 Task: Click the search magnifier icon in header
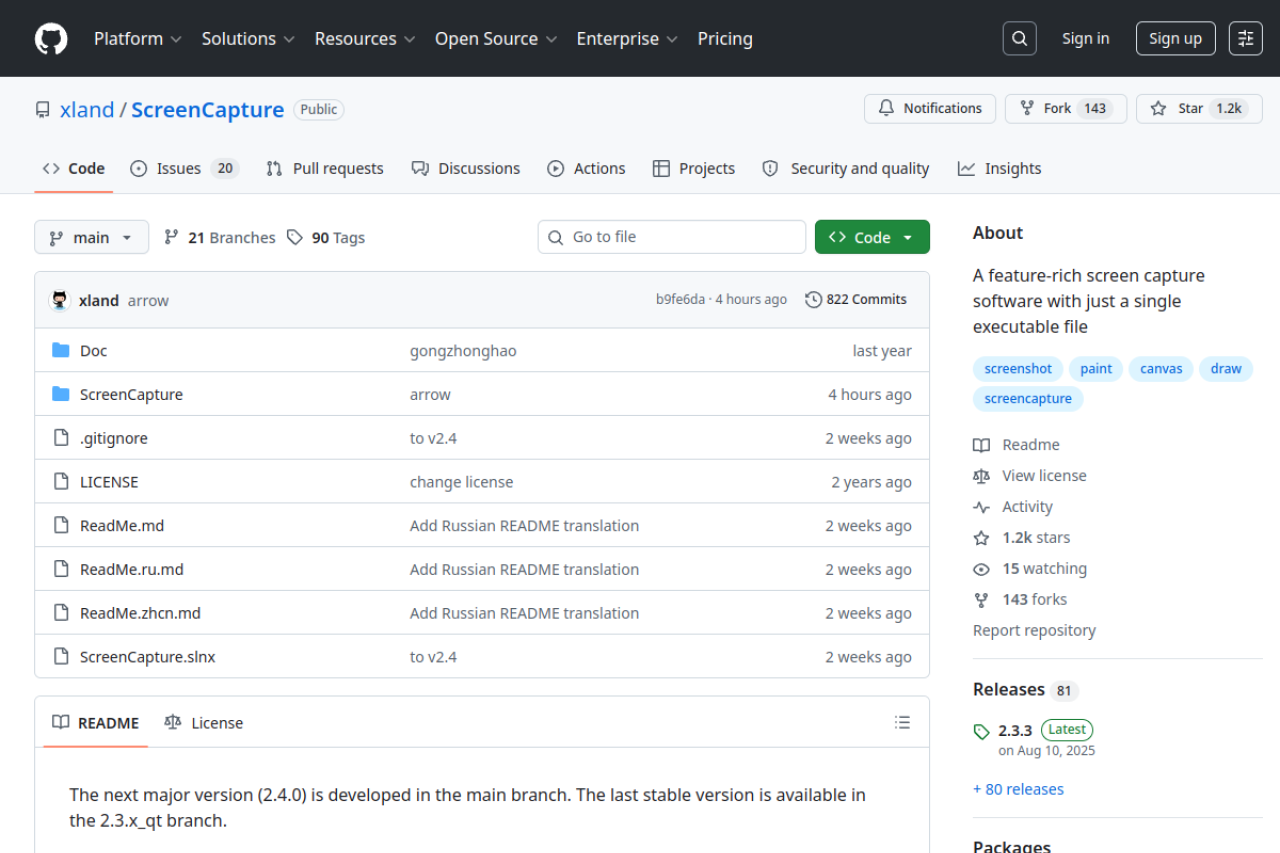(1019, 39)
